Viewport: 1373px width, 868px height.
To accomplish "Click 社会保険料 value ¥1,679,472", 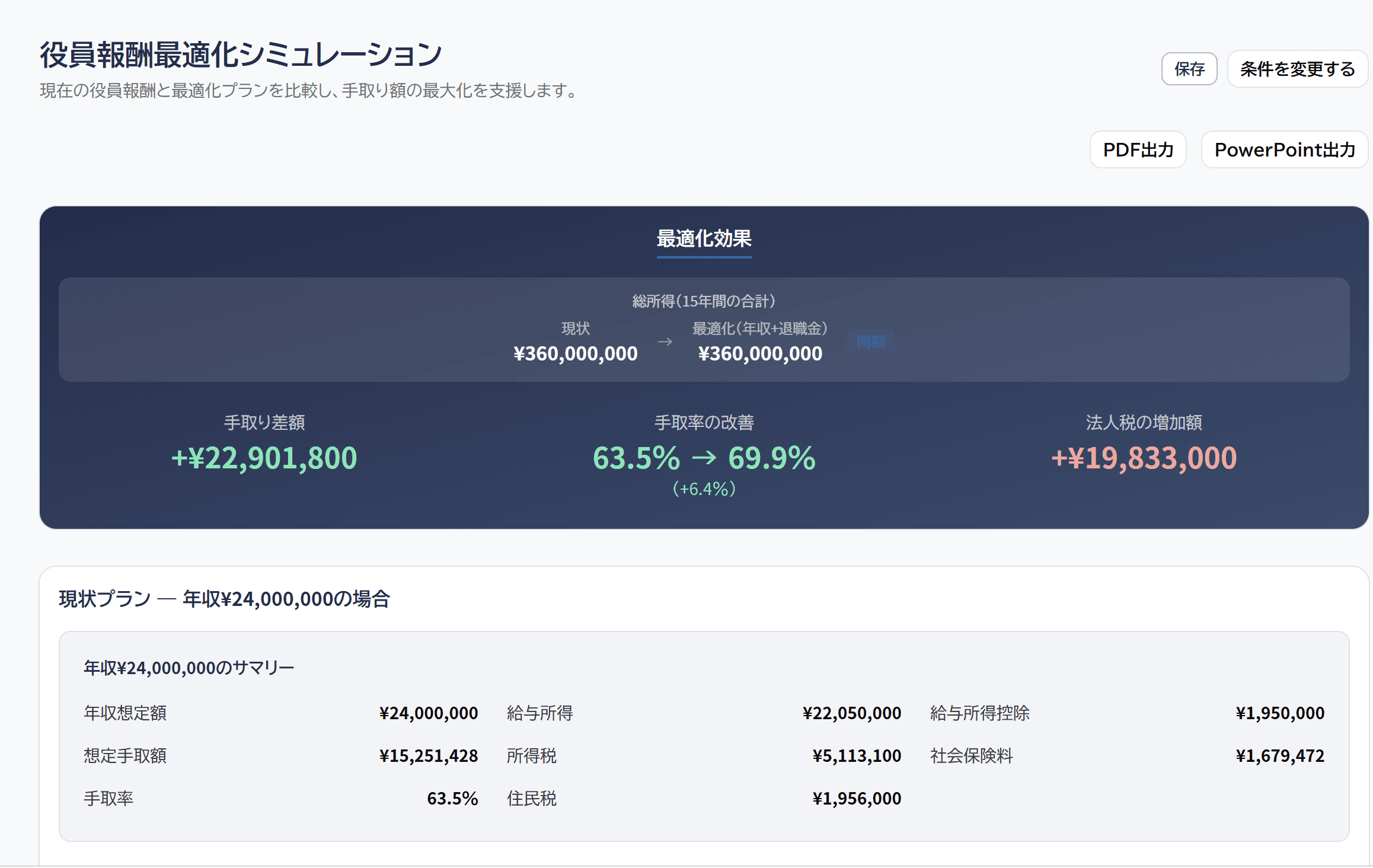I will click(x=1280, y=756).
